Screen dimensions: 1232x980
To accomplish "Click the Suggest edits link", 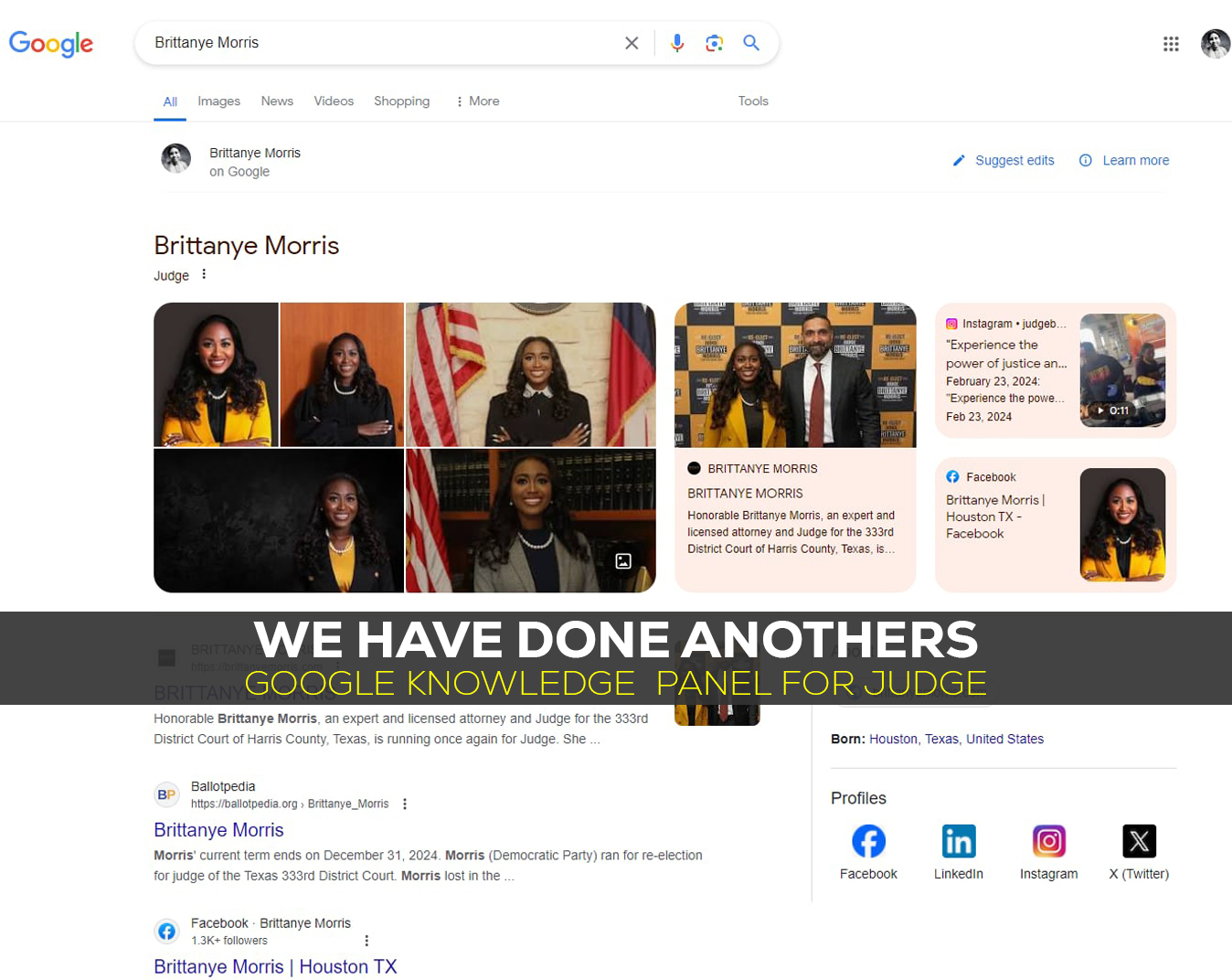I will pyautogui.click(x=1004, y=161).
